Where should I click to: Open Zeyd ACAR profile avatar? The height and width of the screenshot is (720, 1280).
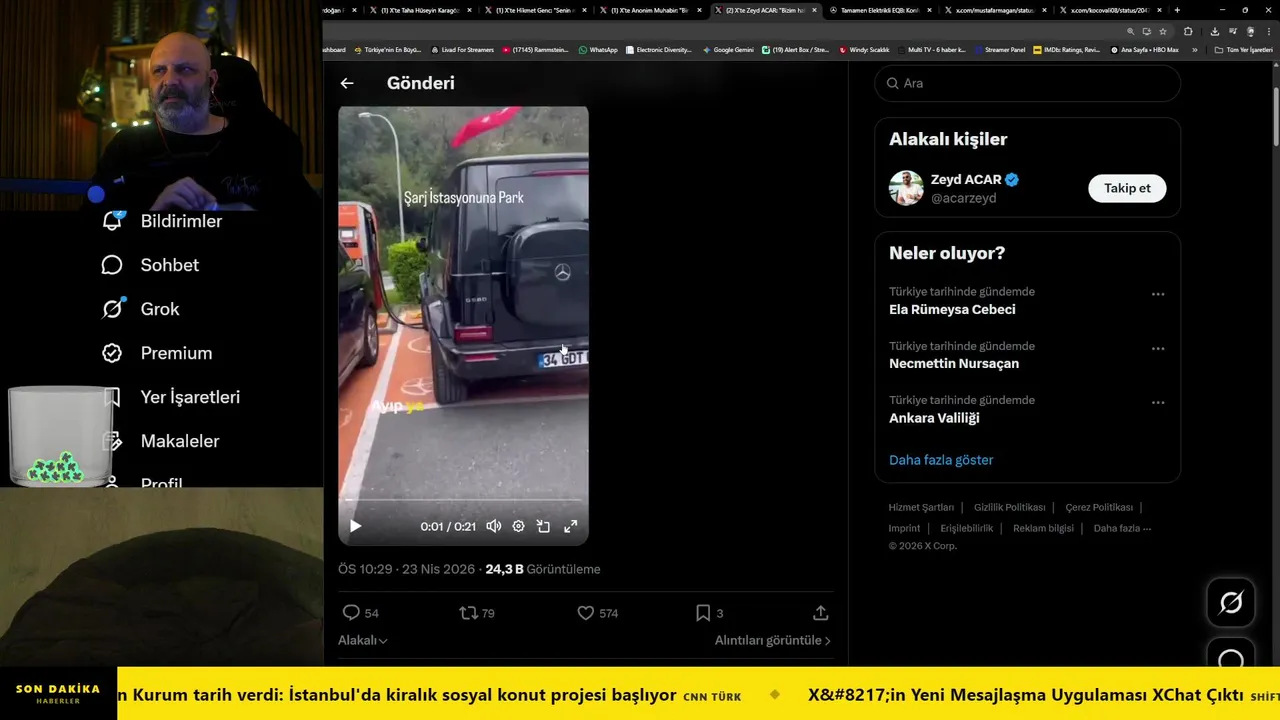tap(906, 188)
